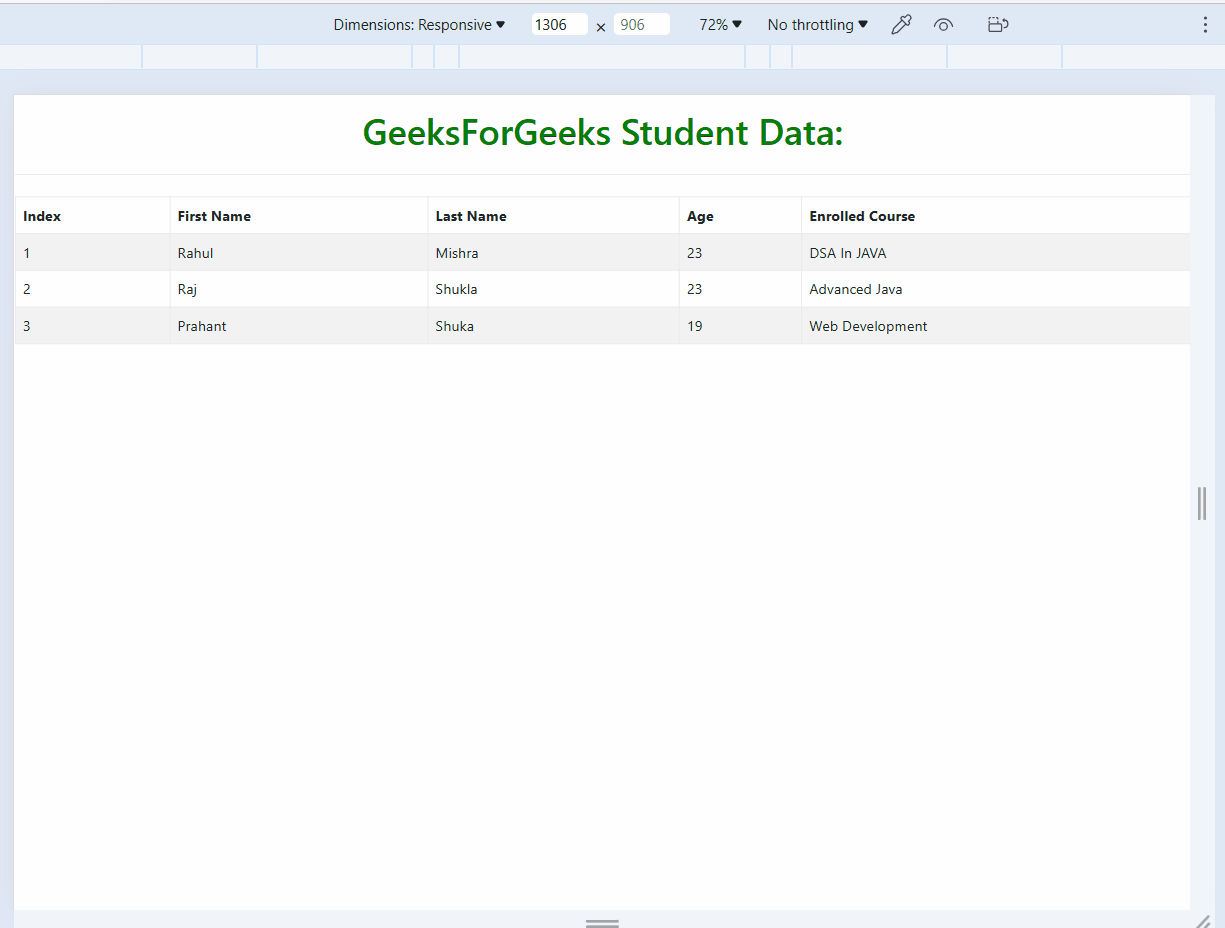Click the GeeksForGeeks Student Data heading
Viewport: 1225px width, 928px height.
tap(603, 132)
